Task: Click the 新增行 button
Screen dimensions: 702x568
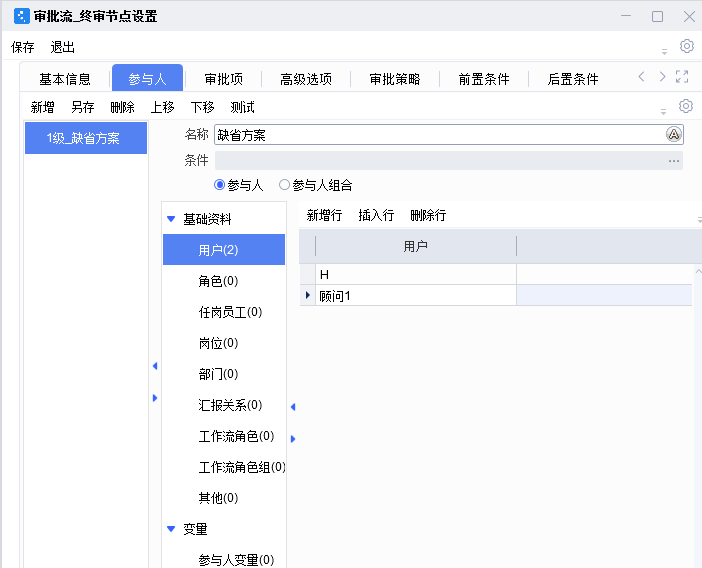Action: click(x=324, y=215)
